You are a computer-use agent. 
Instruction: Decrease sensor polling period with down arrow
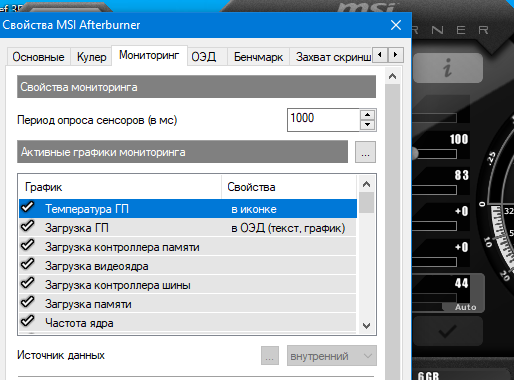point(368,125)
